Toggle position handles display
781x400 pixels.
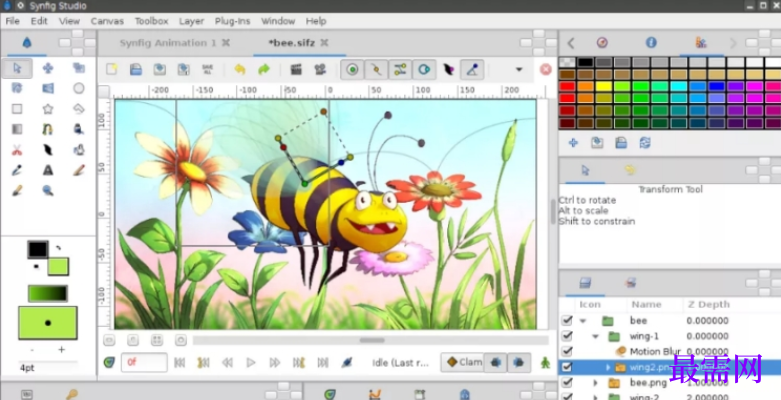click(352, 69)
